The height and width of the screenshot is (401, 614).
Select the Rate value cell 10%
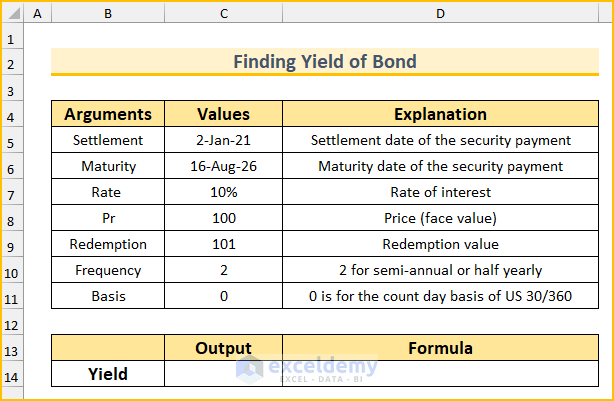[223, 192]
